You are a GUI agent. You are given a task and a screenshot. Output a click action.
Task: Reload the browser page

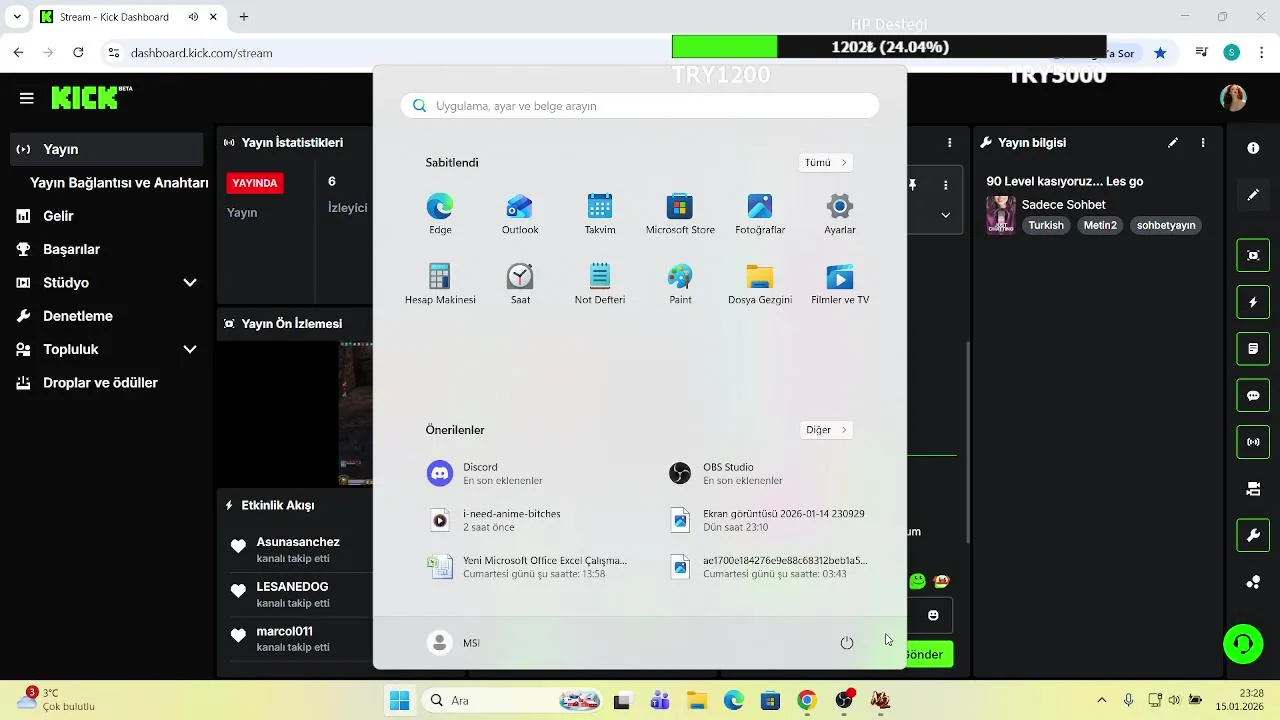[79, 53]
